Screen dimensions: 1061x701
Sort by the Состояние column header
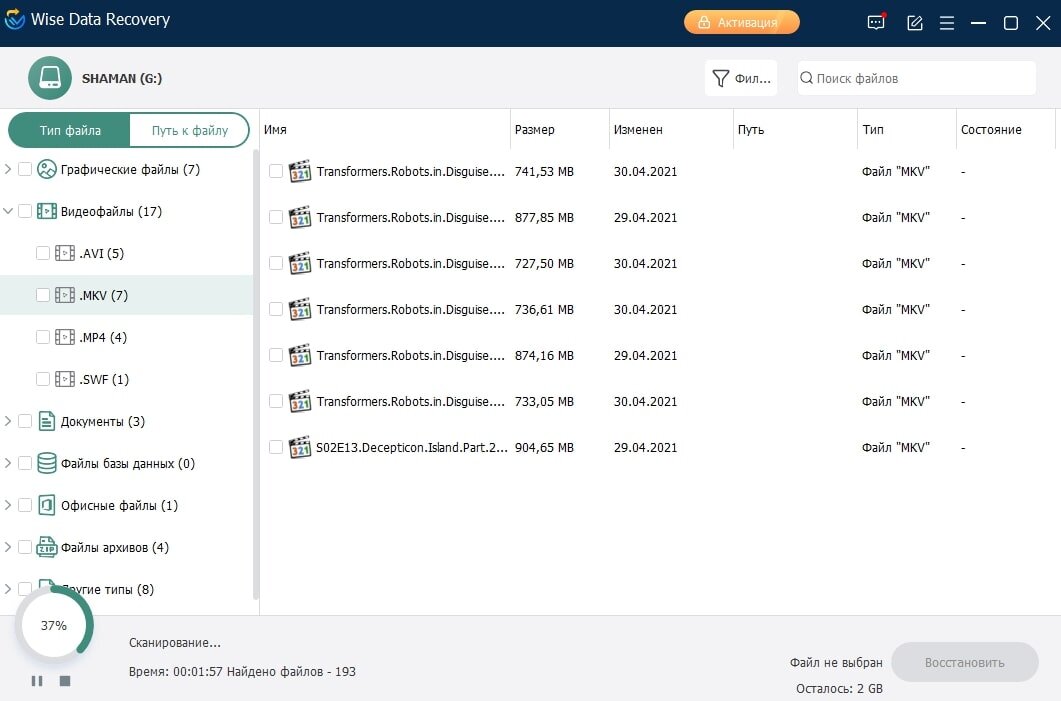[1006, 129]
